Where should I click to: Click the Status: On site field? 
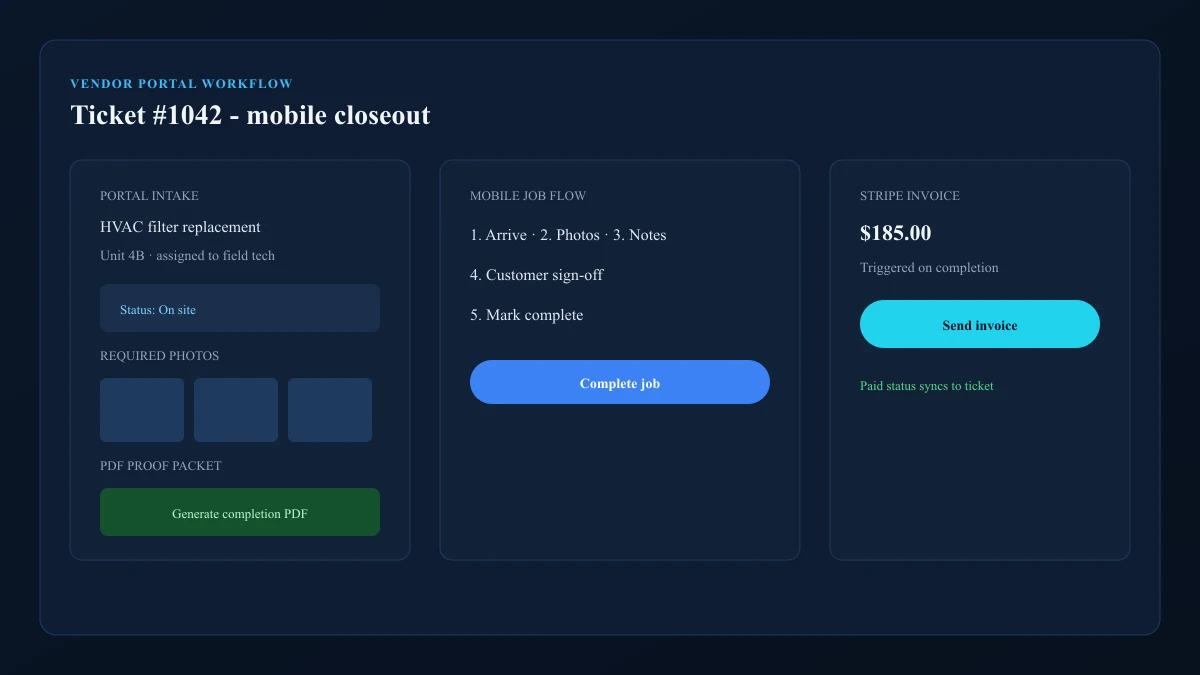(240, 308)
